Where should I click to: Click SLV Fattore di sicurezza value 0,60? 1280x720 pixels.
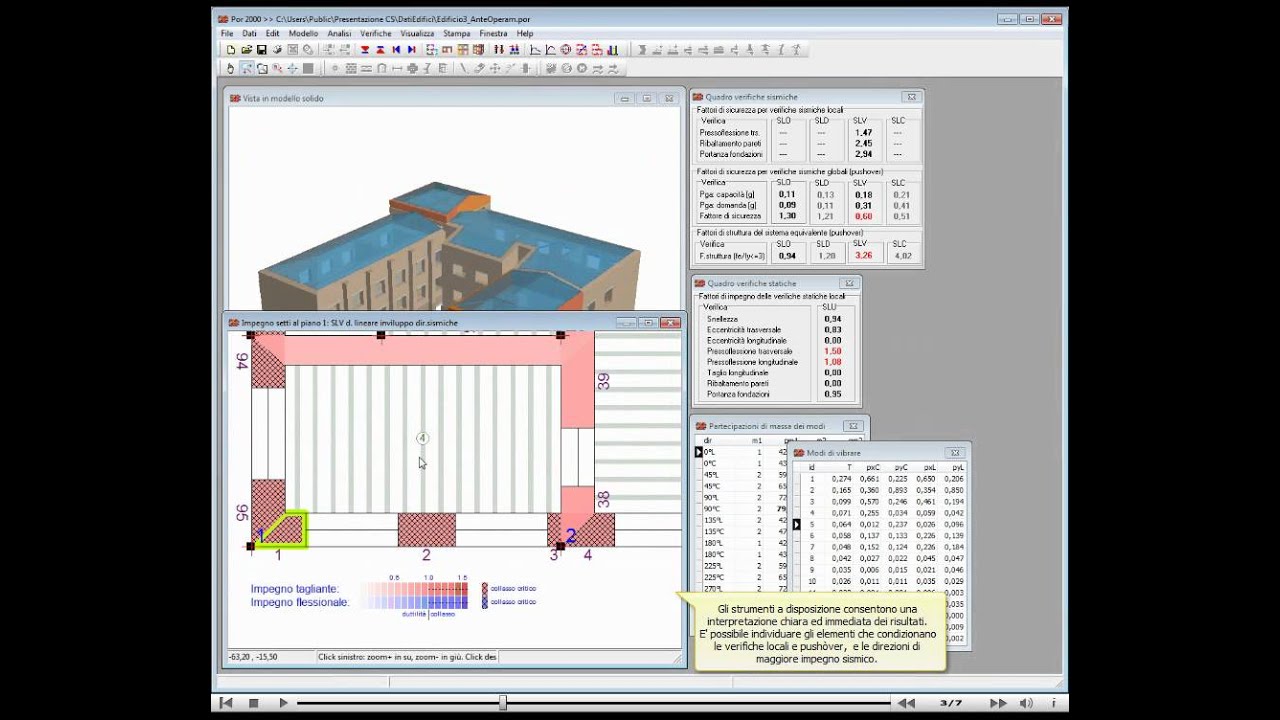(x=862, y=216)
